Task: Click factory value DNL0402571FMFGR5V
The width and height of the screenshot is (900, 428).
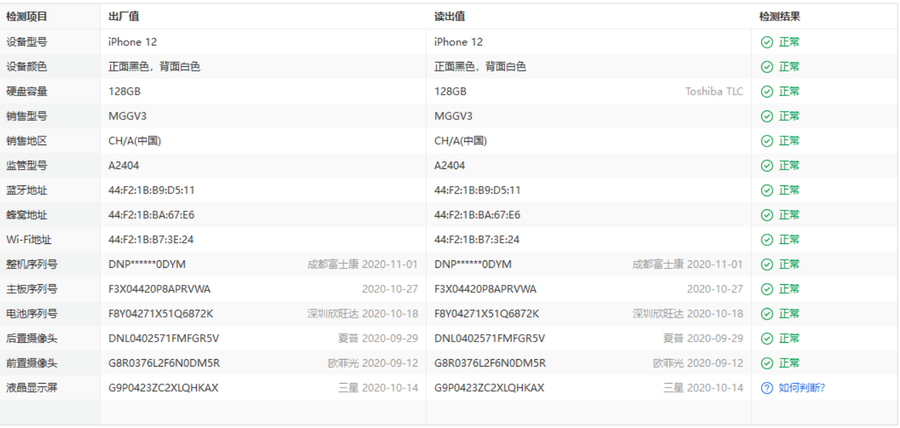Action: [x=164, y=338]
